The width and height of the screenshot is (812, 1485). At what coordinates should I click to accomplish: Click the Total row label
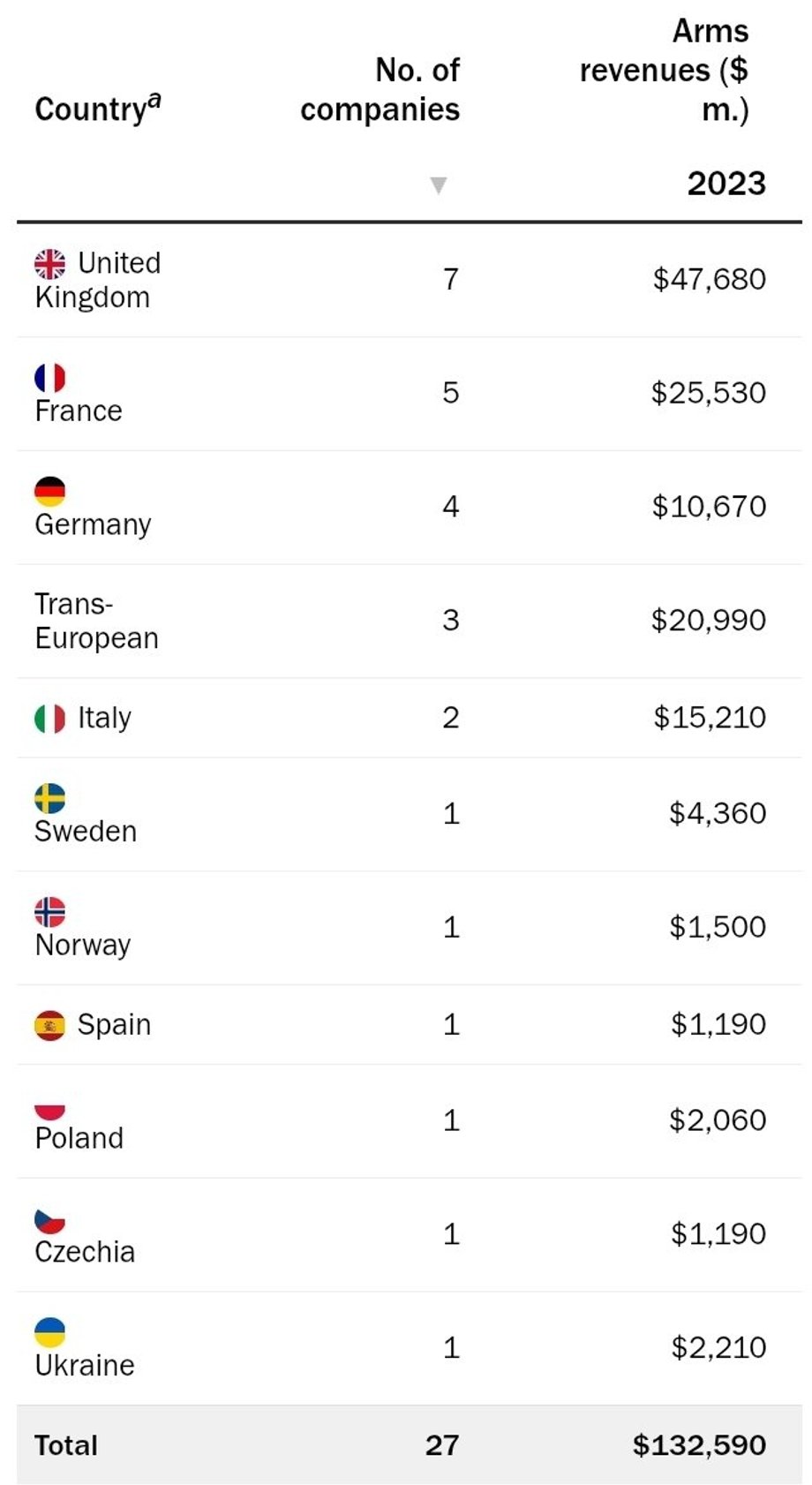click(66, 1445)
